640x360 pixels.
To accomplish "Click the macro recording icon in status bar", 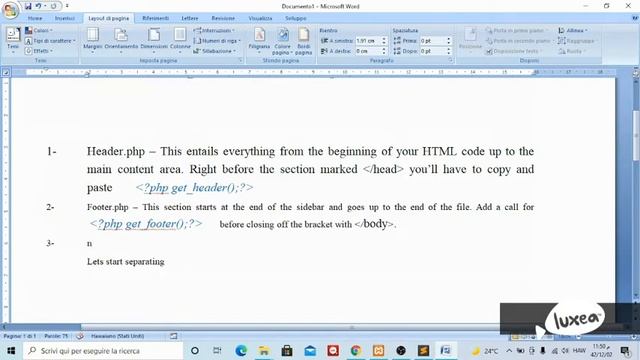I will (173, 336).
